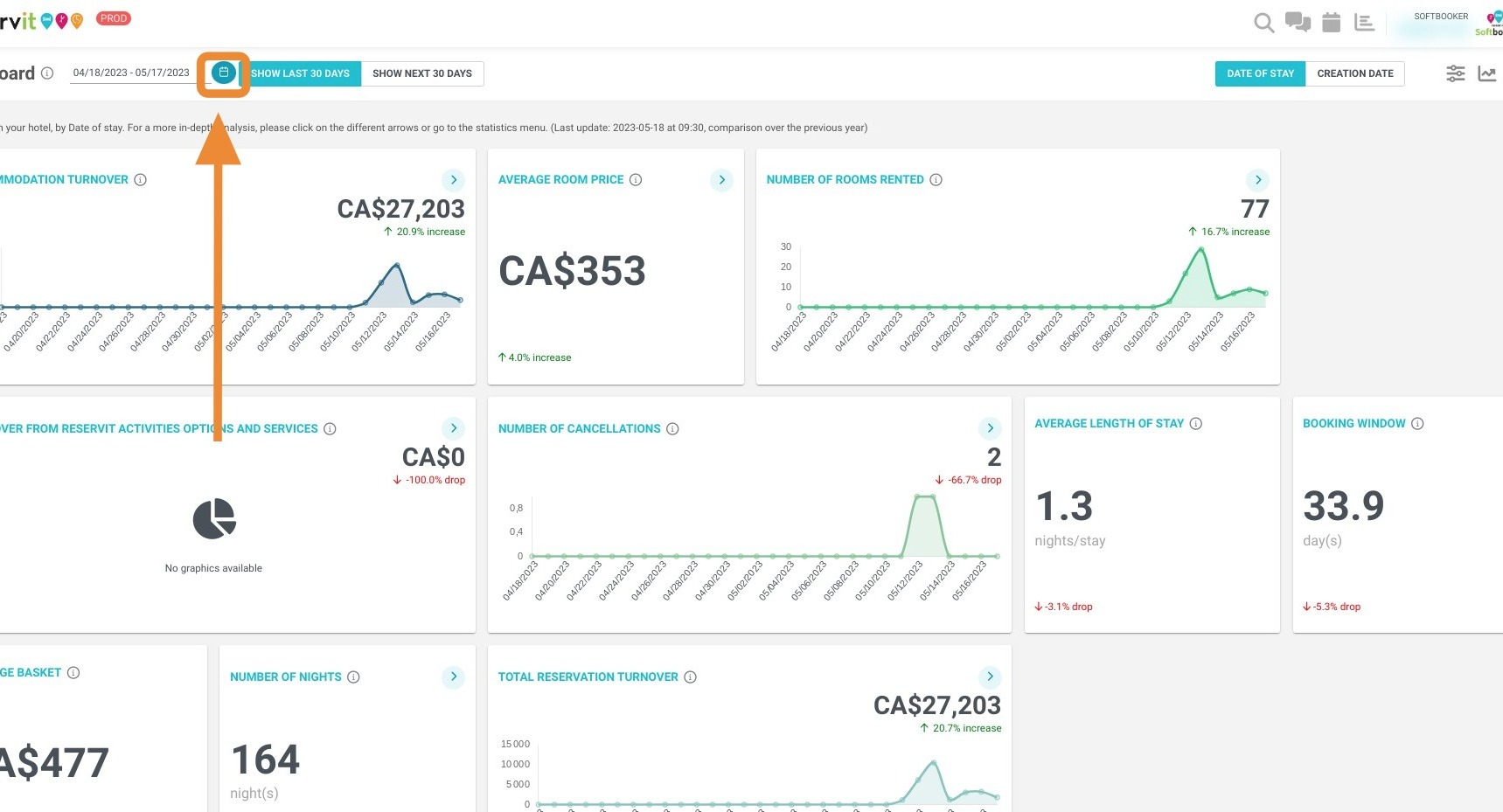Open the search magnifier icon
Image resolution: width=1503 pixels, height=812 pixels.
[x=1263, y=23]
